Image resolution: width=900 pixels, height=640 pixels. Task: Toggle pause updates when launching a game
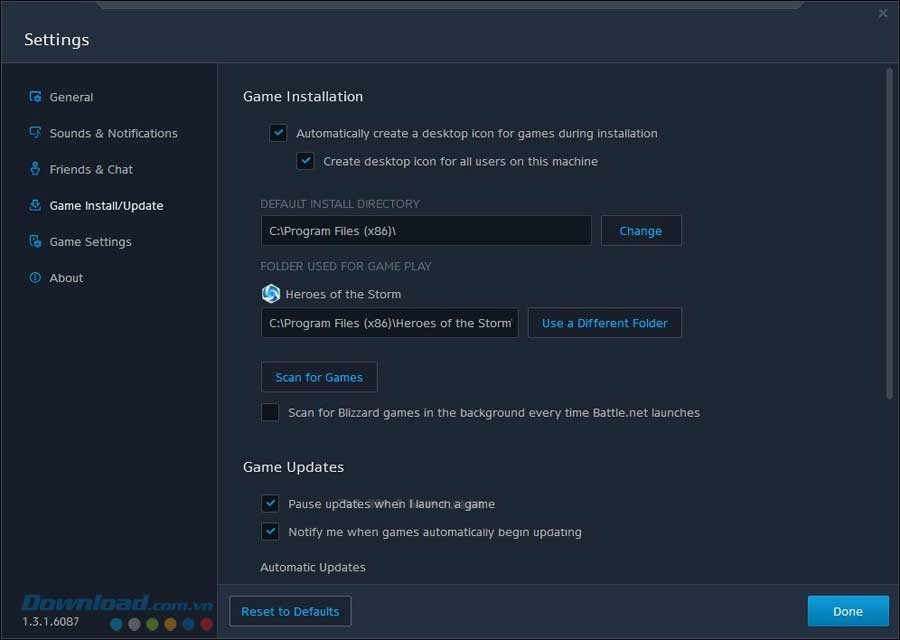pyautogui.click(x=270, y=504)
